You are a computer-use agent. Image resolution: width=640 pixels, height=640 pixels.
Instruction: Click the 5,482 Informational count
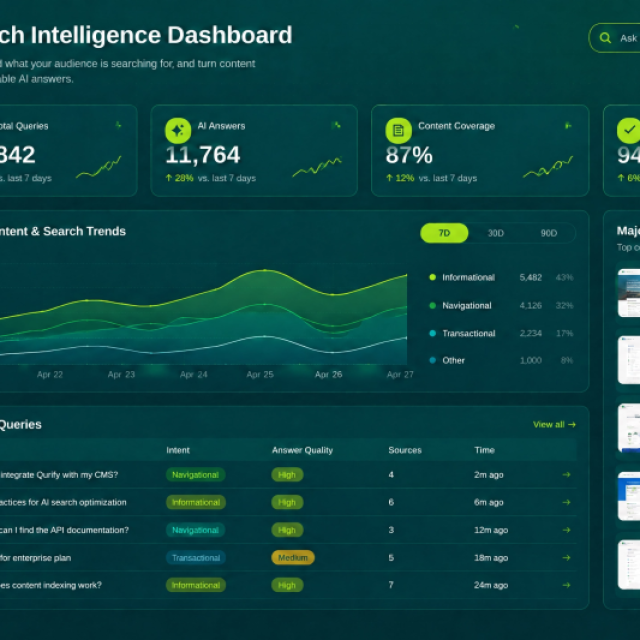pos(531,278)
